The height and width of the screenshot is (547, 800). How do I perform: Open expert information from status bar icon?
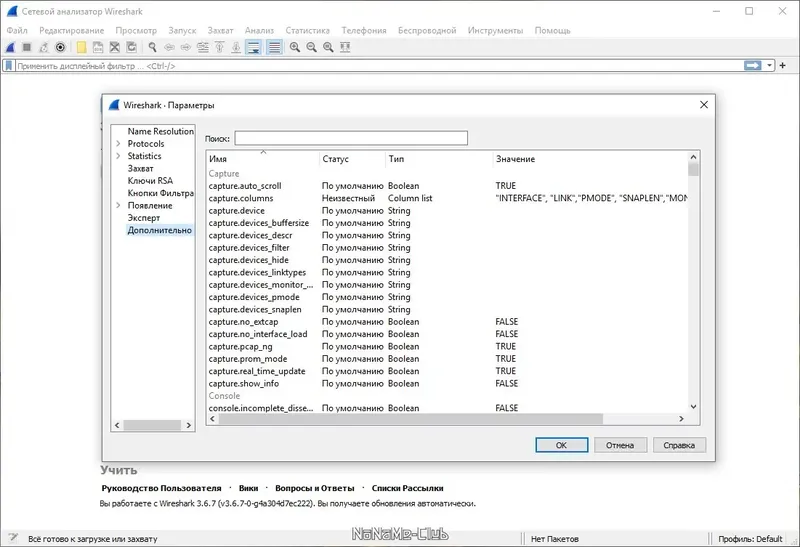tap(13, 538)
